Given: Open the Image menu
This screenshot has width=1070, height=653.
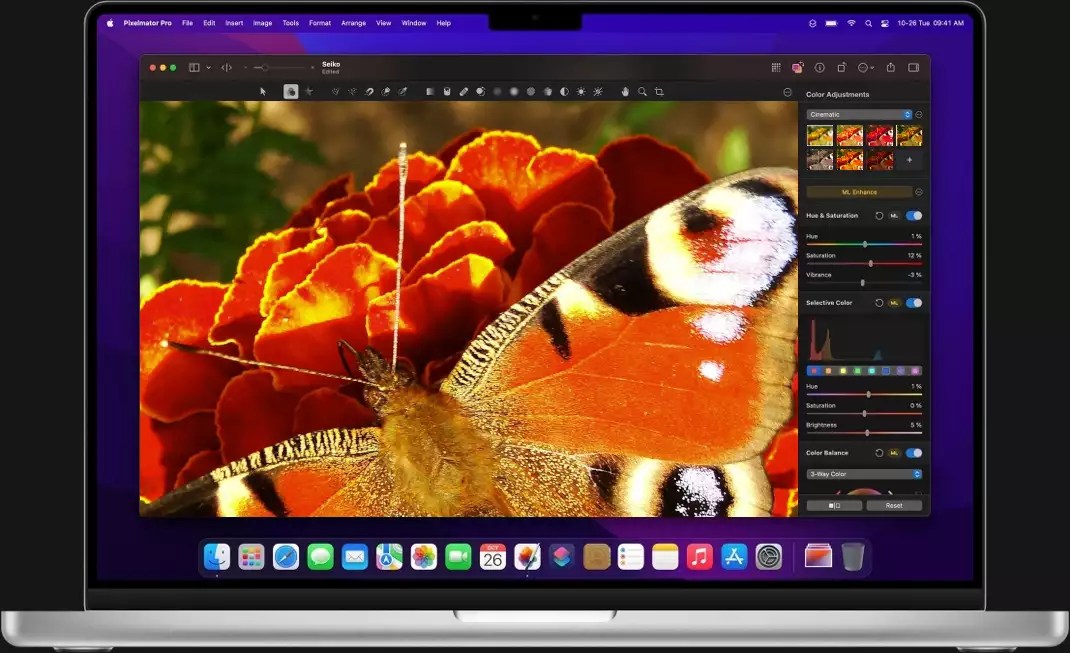Looking at the screenshot, I should [x=262, y=23].
